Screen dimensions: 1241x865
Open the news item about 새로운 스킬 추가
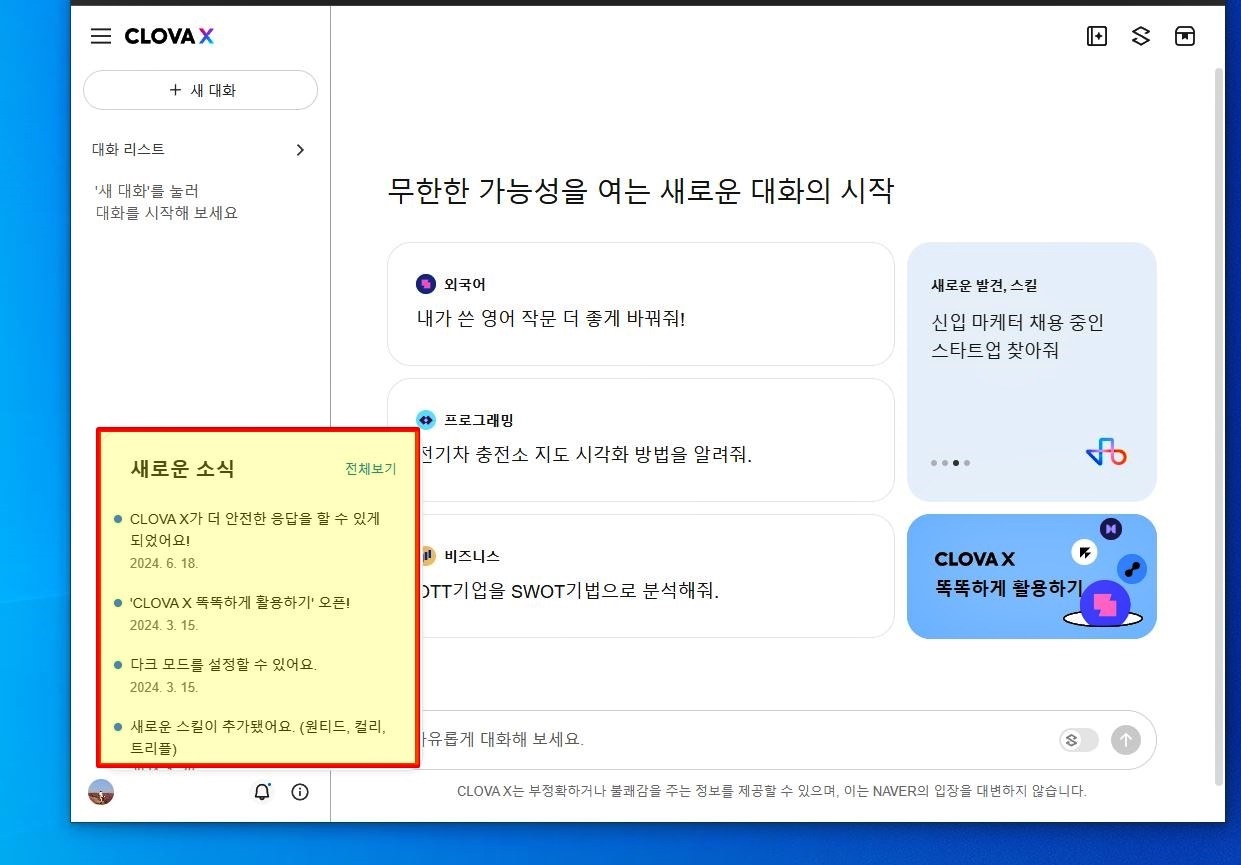(257, 737)
